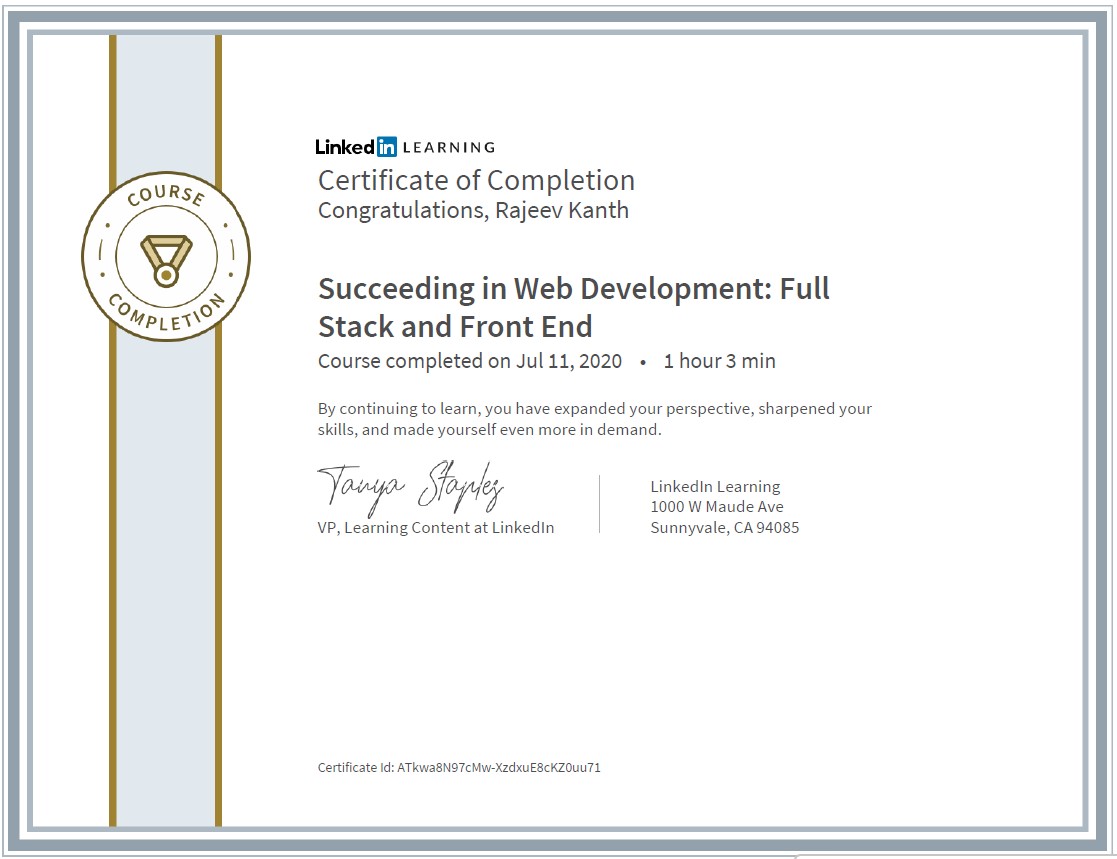This screenshot has width=1117, height=859.
Task: Click the 'Linked' wordmark text
Action: tap(345, 147)
